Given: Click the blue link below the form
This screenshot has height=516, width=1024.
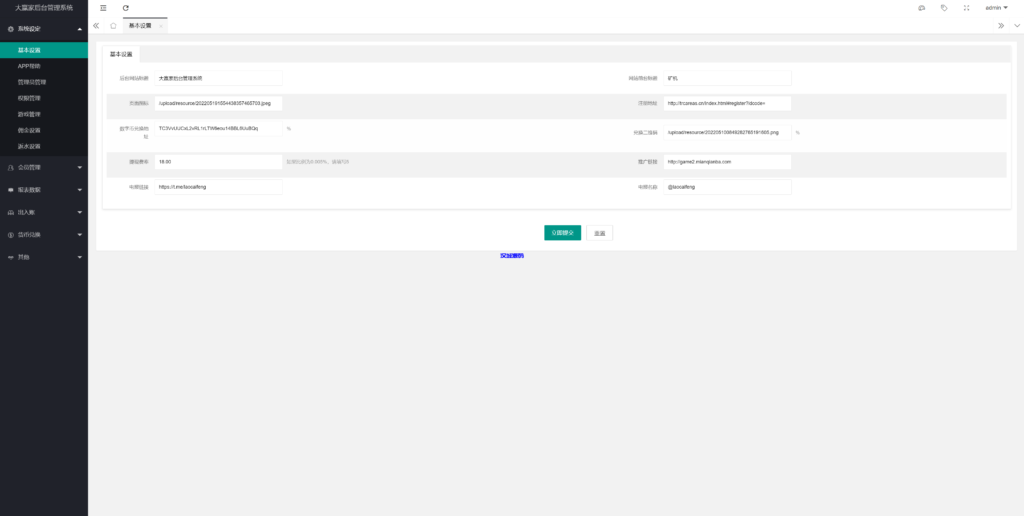Looking at the screenshot, I should pyautogui.click(x=511, y=256).
